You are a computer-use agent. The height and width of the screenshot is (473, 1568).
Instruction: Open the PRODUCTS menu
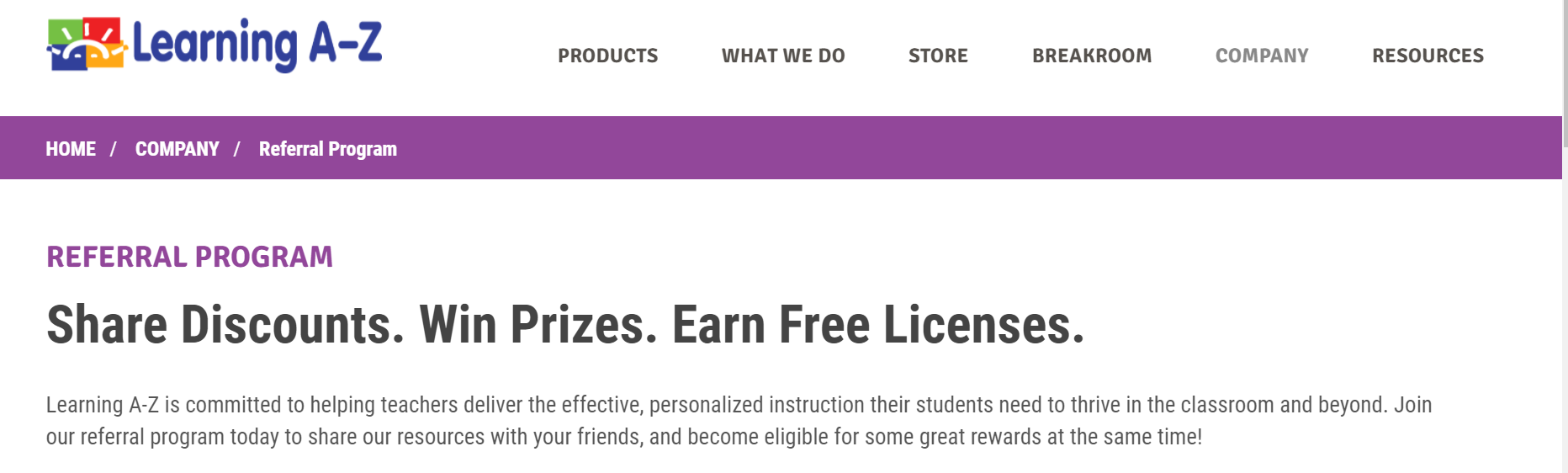tap(607, 56)
